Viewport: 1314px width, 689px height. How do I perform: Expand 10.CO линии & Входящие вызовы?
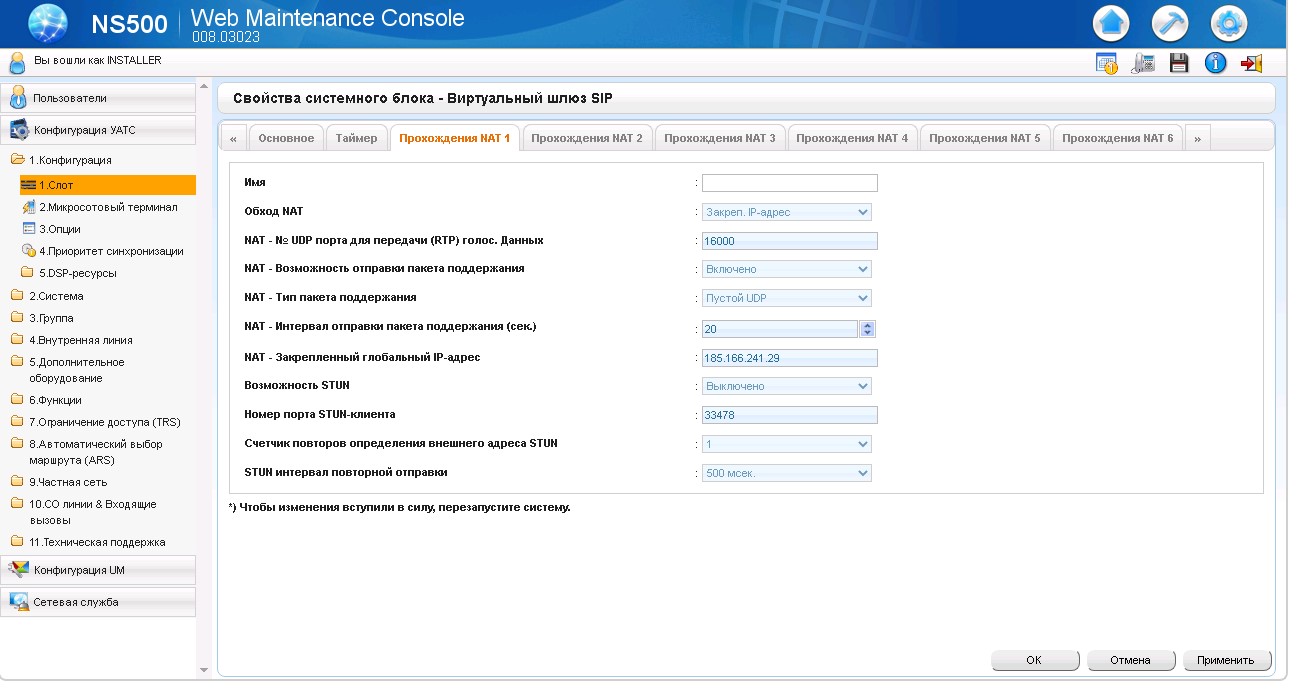coord(84,512)
